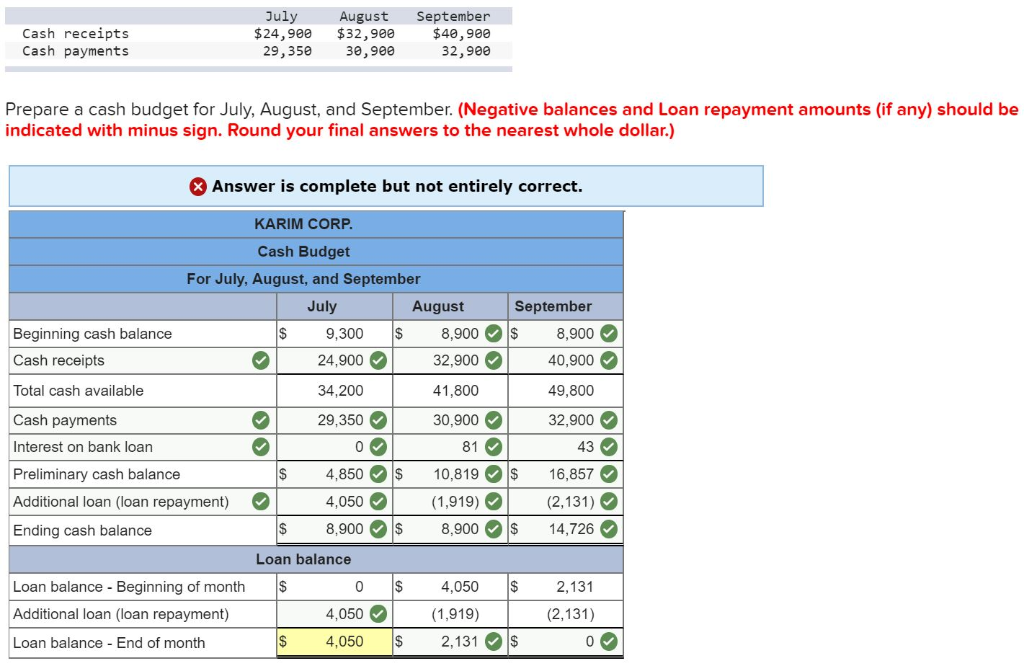Image resolution: width=1024 pixels, height=666 pixels.
Task: Click the green check beside July interest 0
Action: [378, 447]
